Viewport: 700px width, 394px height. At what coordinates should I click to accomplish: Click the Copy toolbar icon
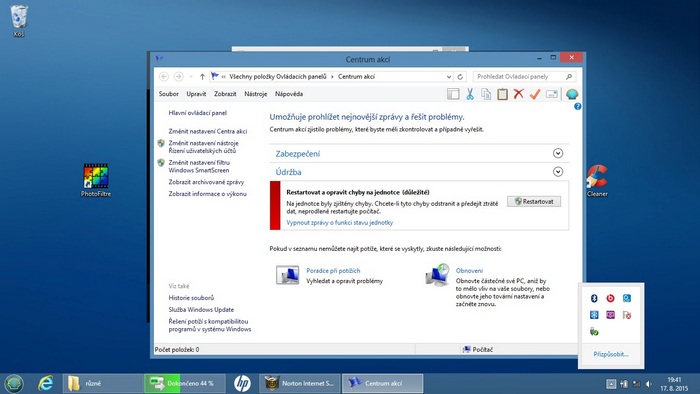click(486, 94)
